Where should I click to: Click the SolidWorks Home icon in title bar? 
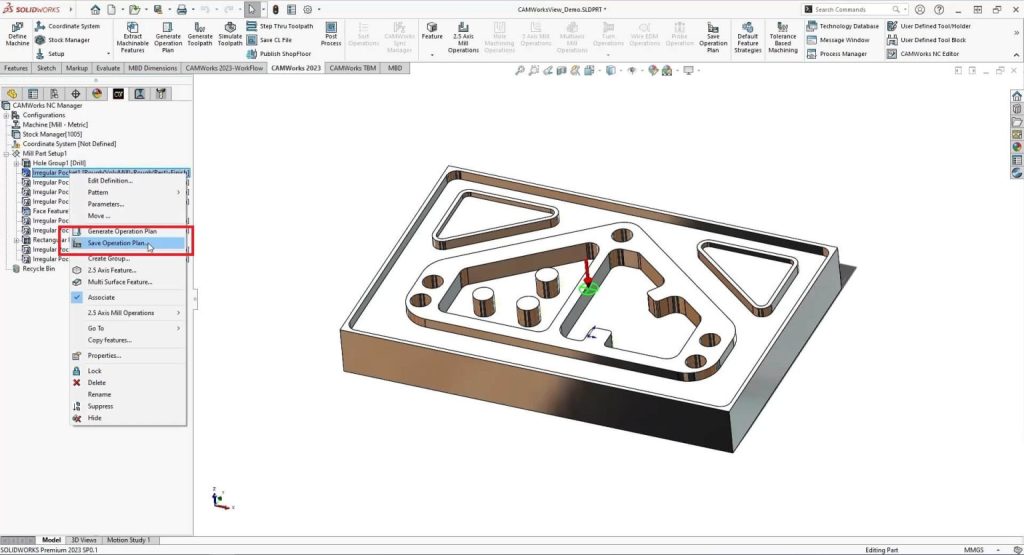95,9
